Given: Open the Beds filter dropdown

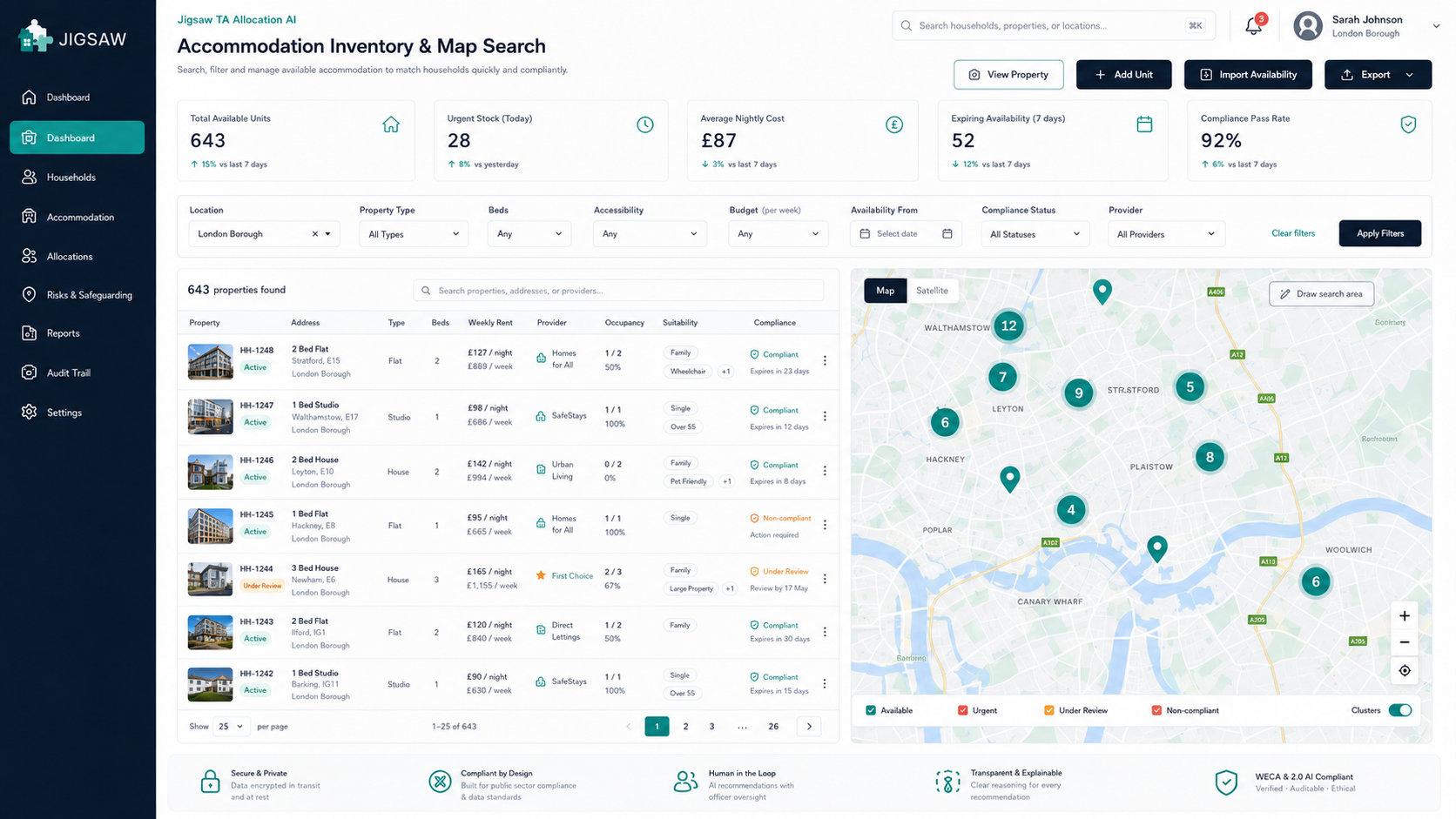Looking at the screenshot, I should click(x=529, y=234).
